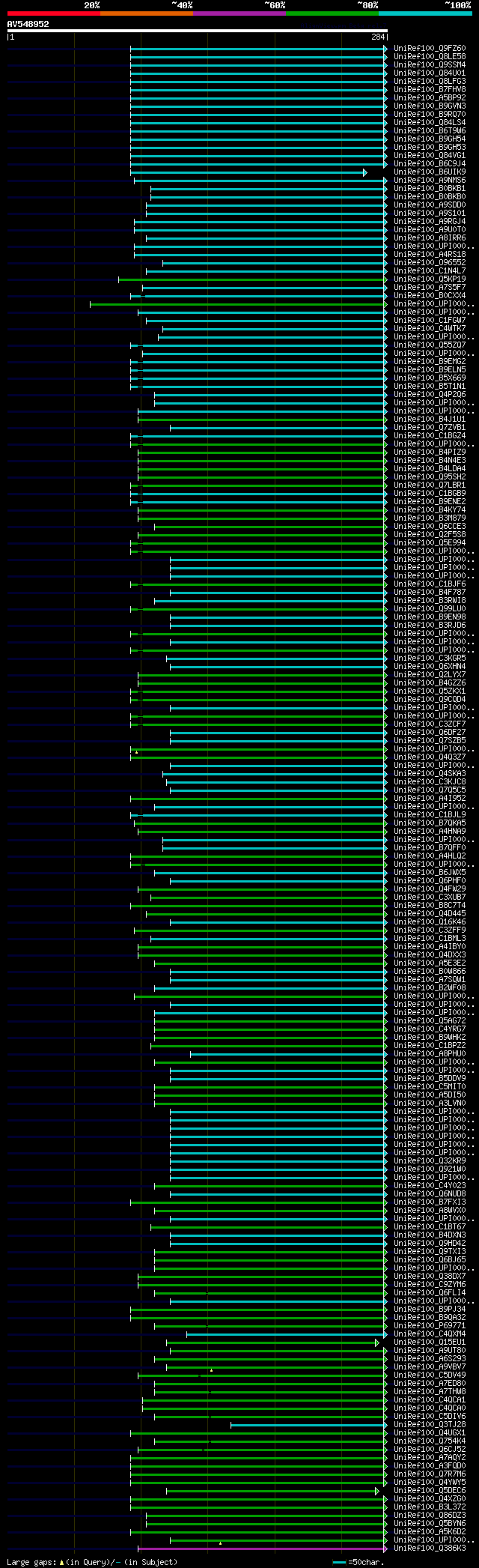Screen dimensions: 479x1568
Task: Click the purple ~60% identity legend segment
Action: click(x=239, y=13)
